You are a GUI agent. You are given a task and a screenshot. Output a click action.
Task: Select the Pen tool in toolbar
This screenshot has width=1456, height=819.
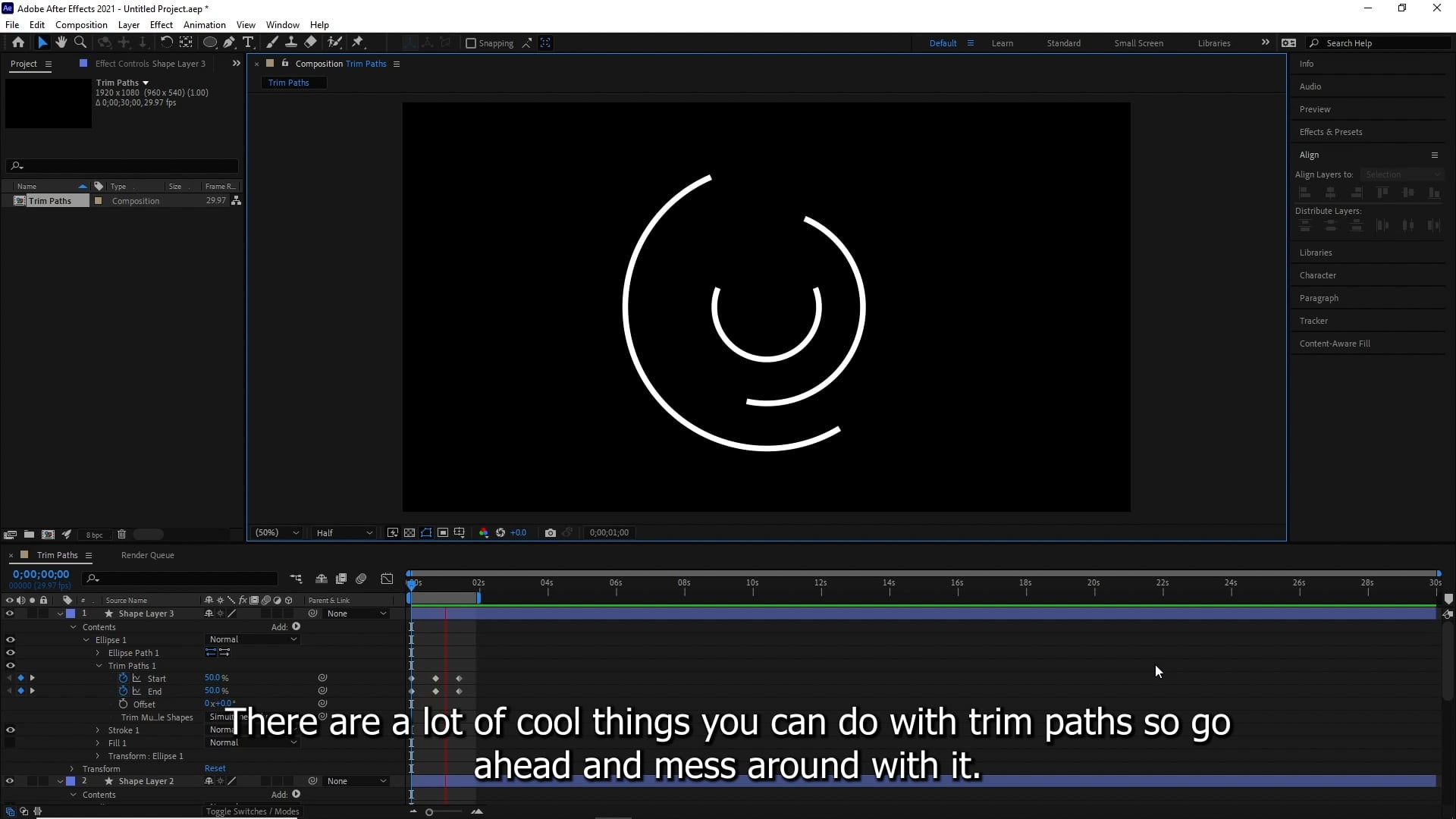[x=227, y=42]
